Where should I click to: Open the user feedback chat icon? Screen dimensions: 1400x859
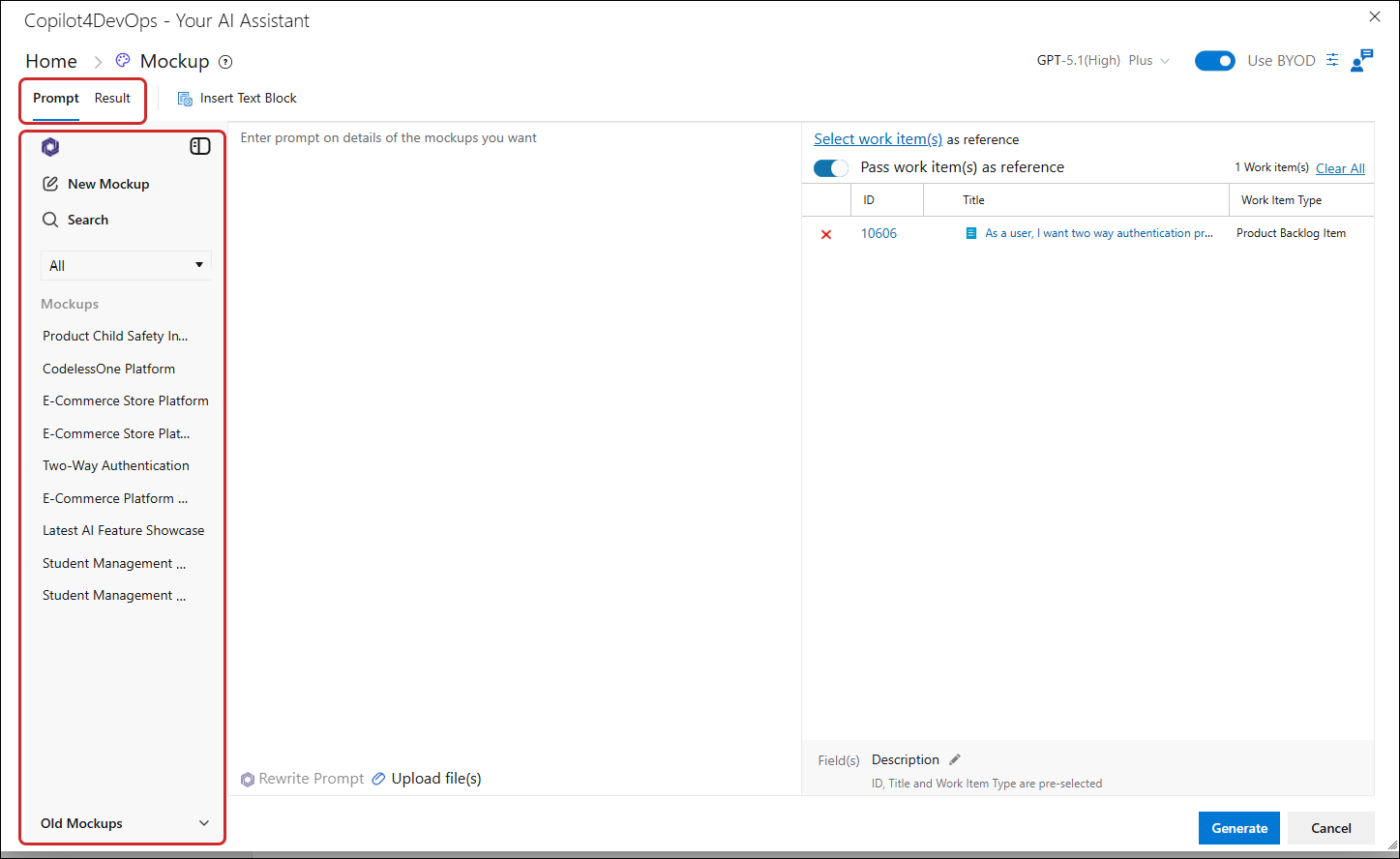(1362, 60)
